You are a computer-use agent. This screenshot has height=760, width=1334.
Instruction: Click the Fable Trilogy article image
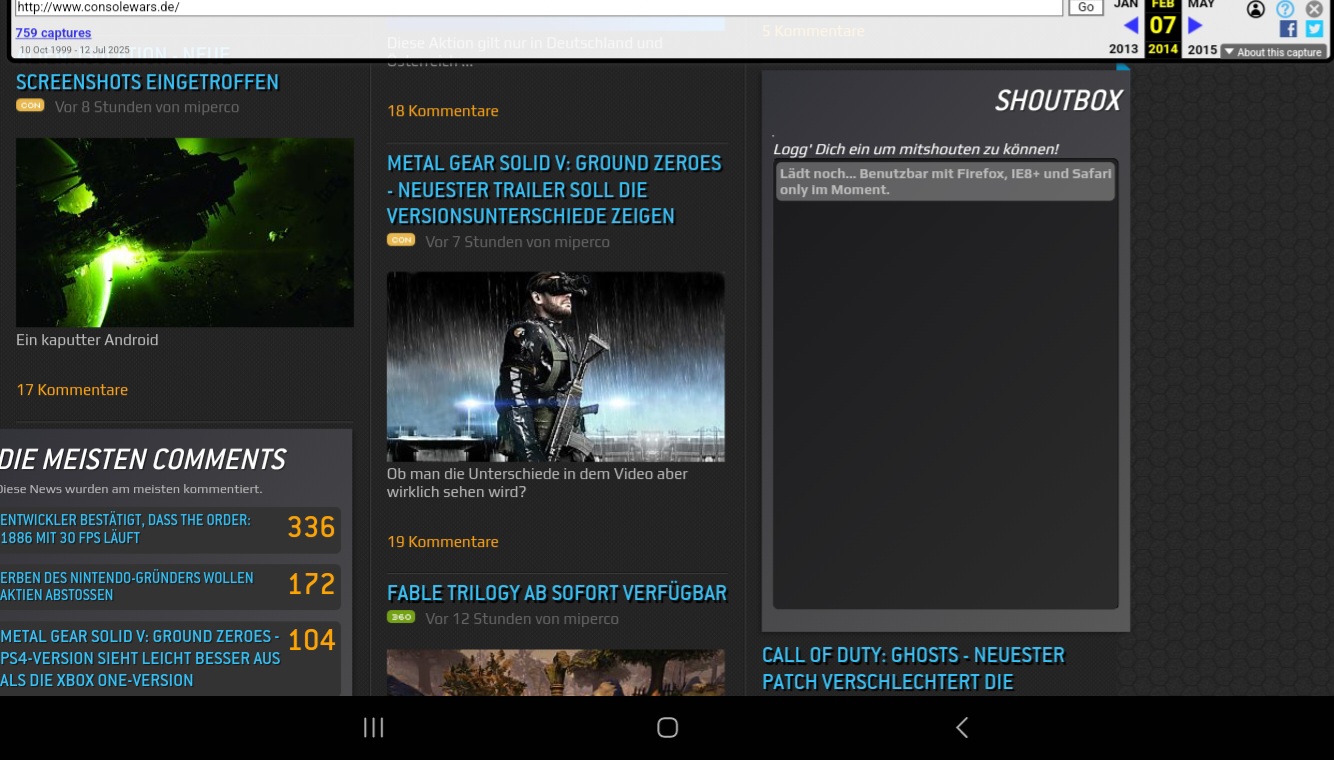556,672
